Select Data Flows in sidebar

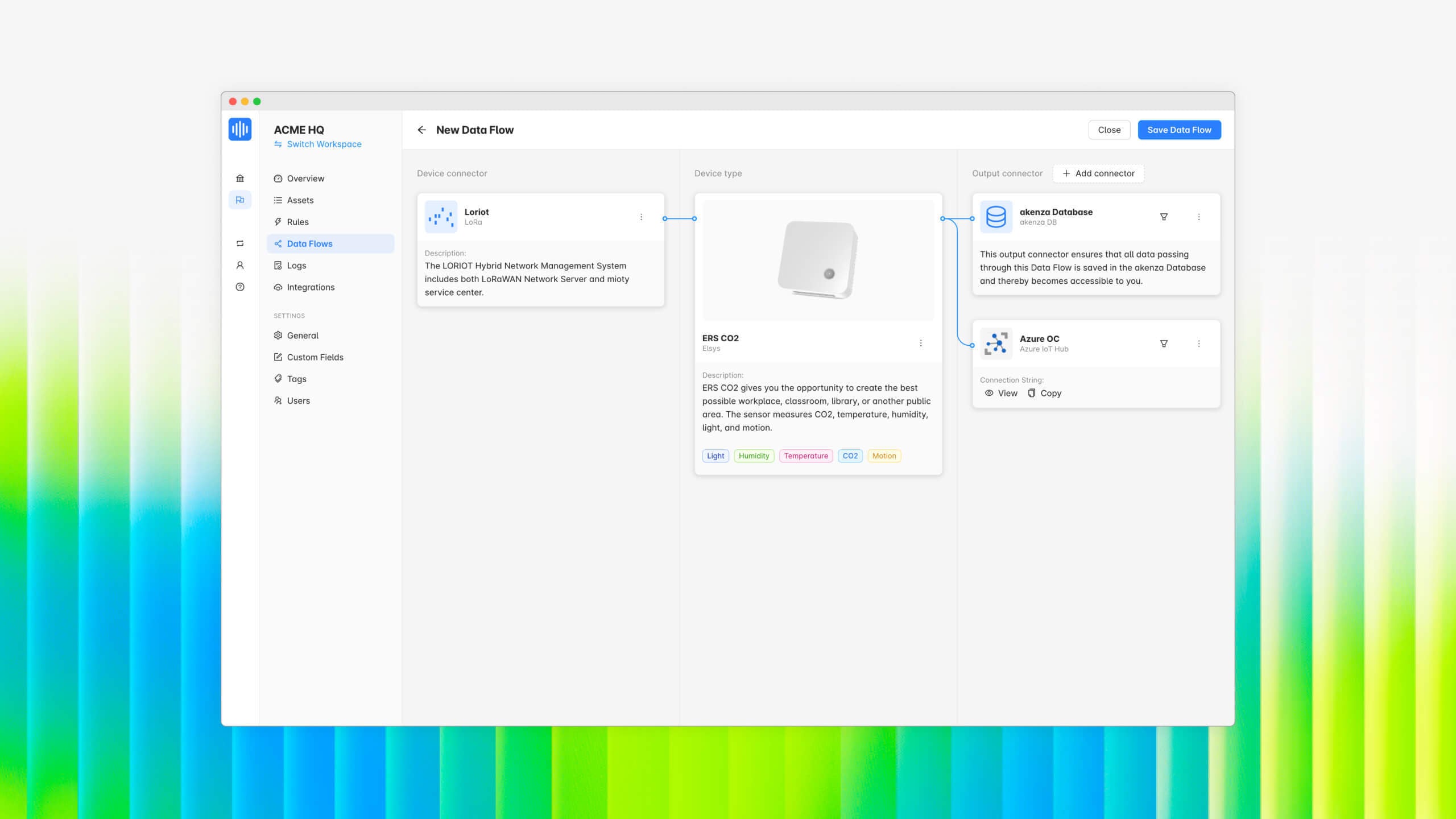point(330,243)
